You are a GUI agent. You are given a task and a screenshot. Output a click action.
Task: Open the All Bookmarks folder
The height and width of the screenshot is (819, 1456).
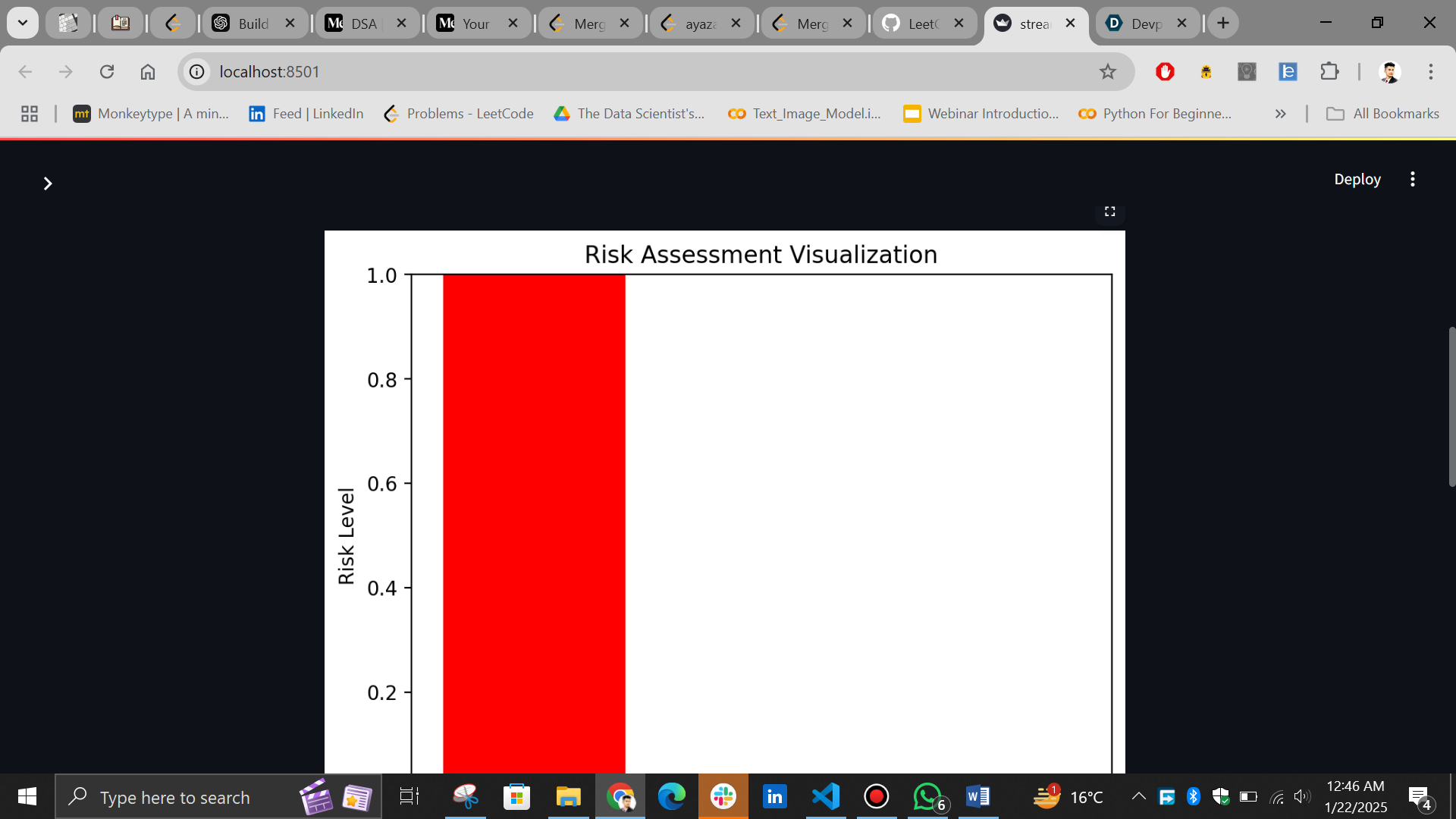[1382, 114]
